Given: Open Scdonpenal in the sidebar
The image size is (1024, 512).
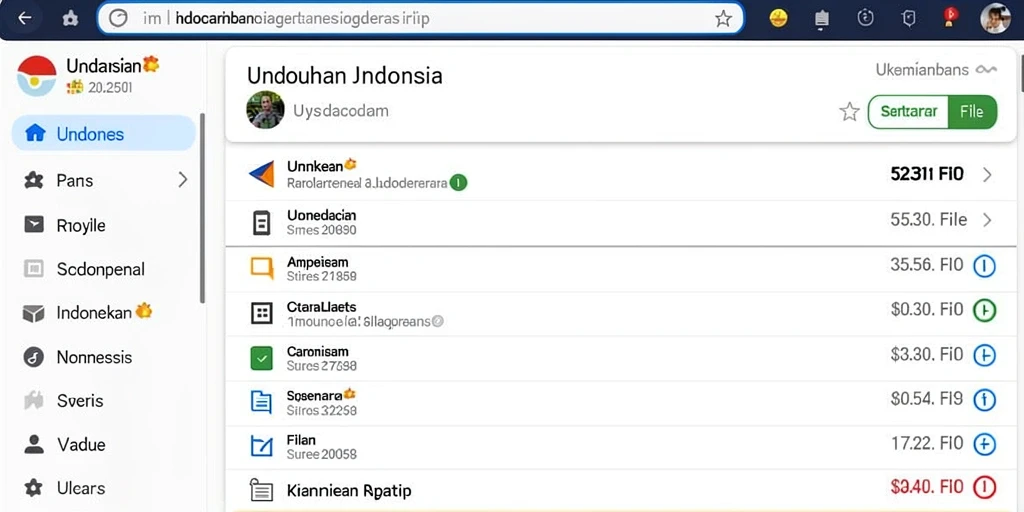Looking at the screenshot, I should (x=104, y=269).
